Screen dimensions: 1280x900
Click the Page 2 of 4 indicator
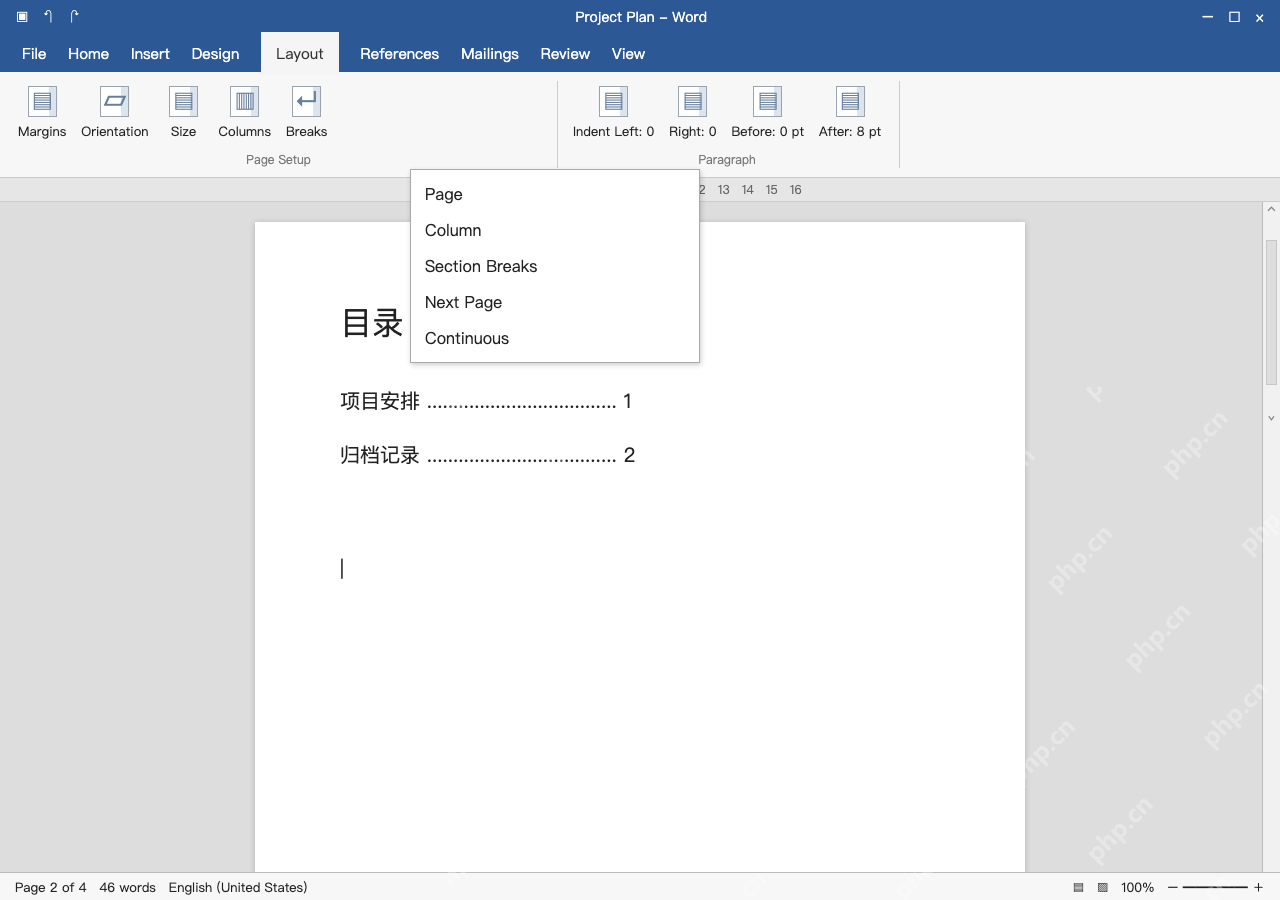[x=50, y=887]
